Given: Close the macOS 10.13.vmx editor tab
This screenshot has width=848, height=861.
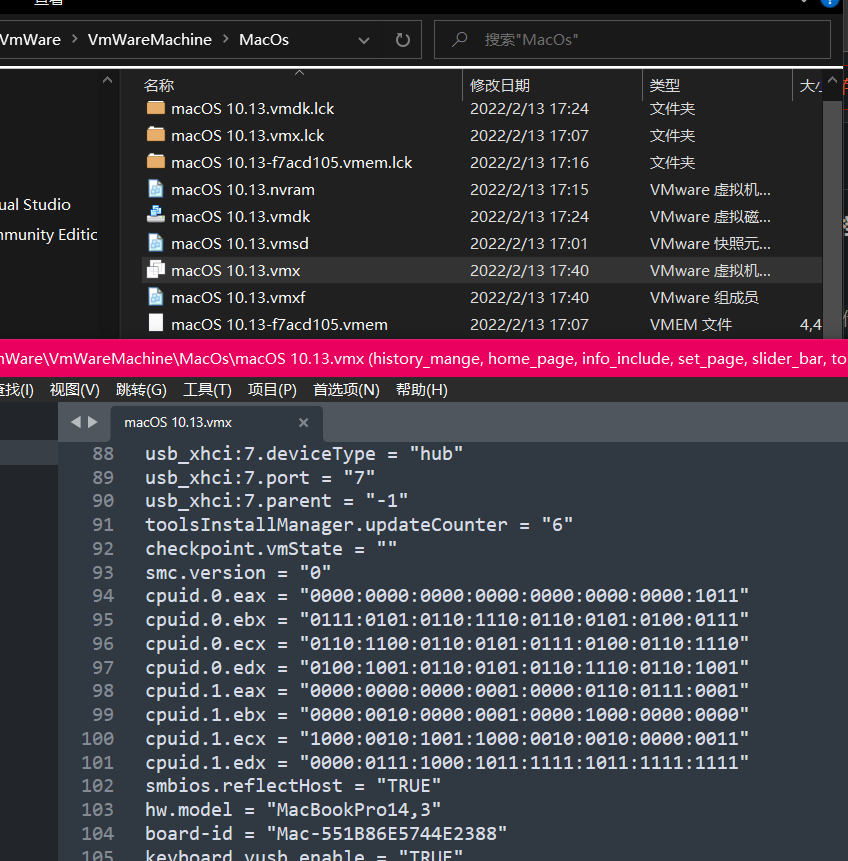Looking at the screenshot, I should point(303,422).
